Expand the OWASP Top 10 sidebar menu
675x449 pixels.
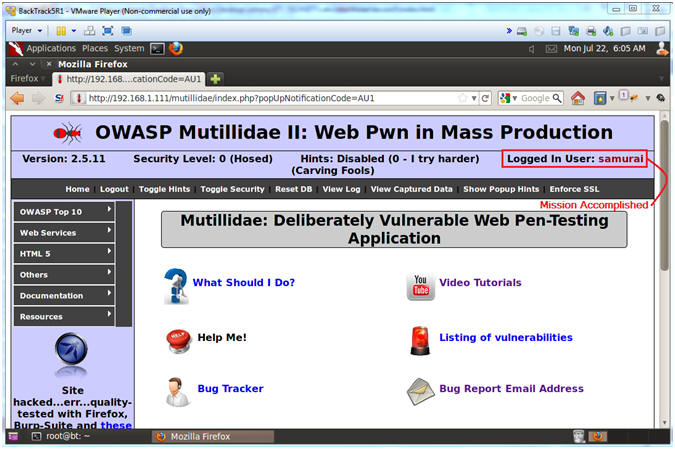pos(64,211)
